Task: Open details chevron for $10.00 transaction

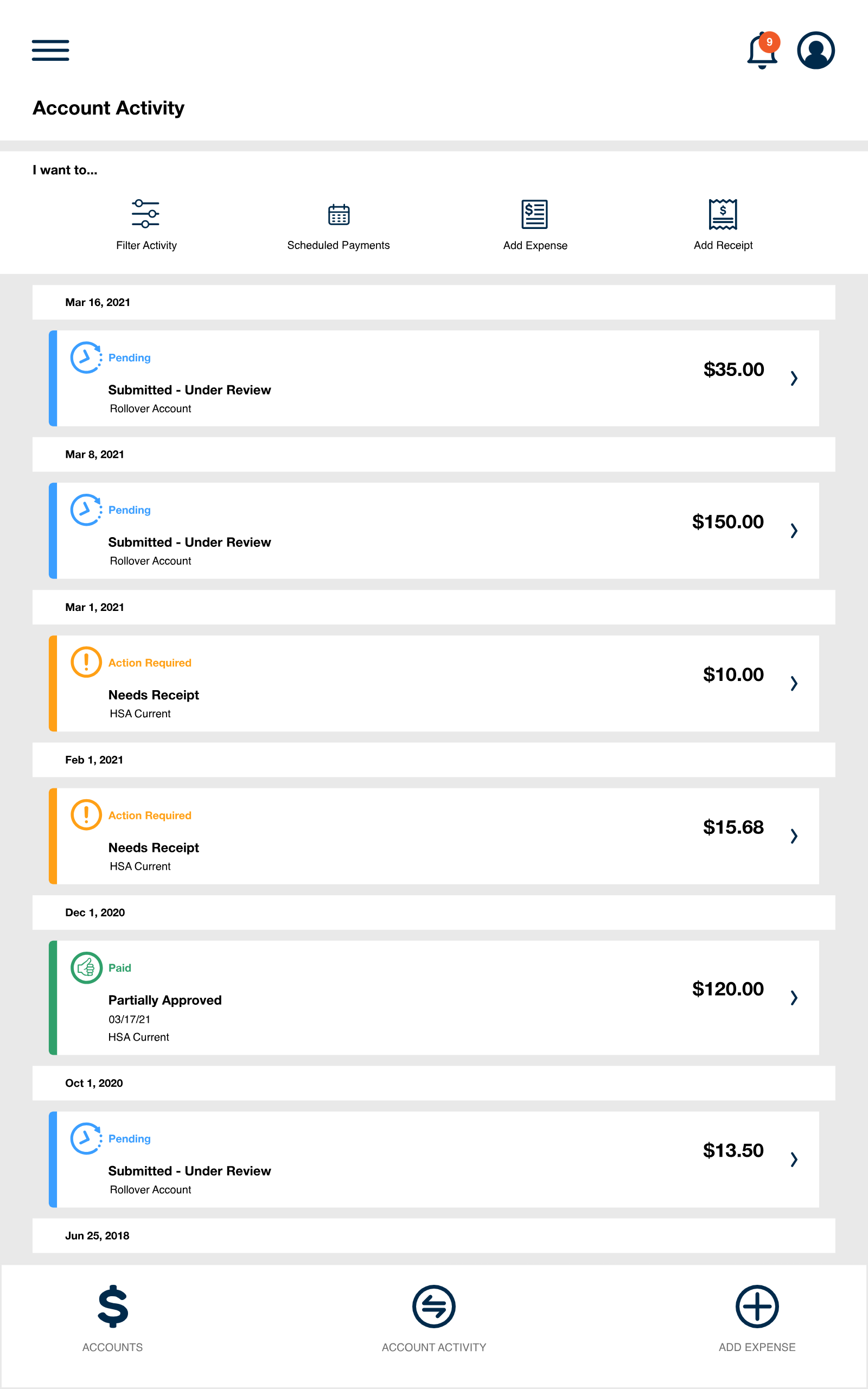Action: 794,683
